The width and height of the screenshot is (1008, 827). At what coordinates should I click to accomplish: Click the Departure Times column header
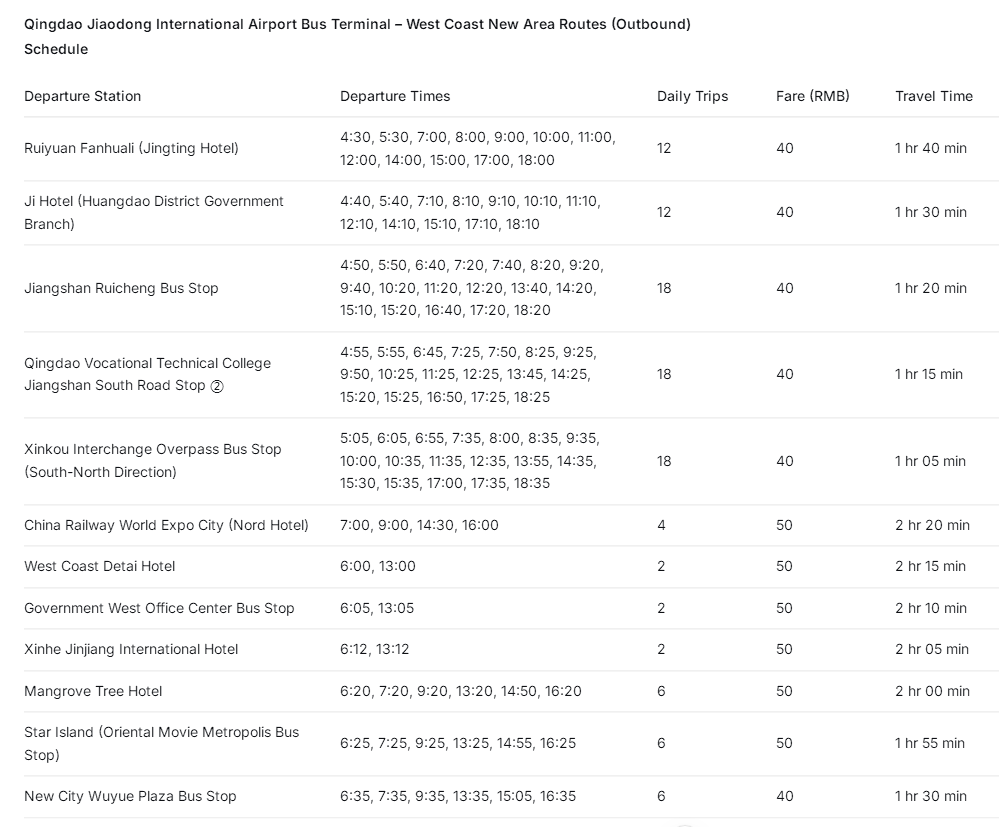pos(395,96)
